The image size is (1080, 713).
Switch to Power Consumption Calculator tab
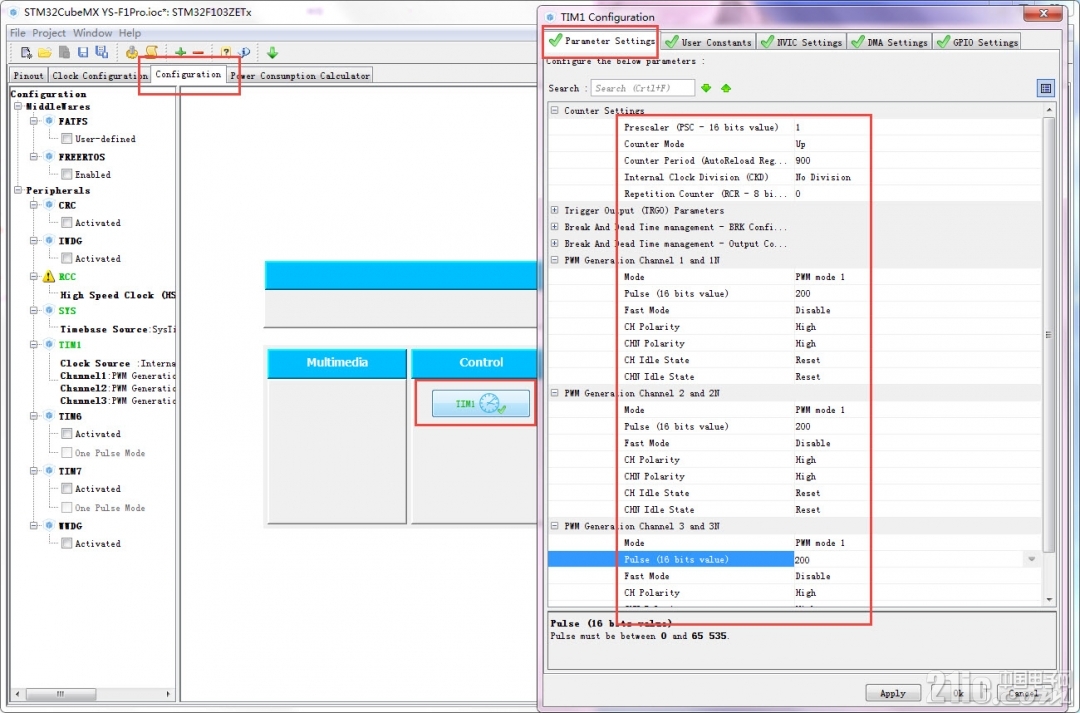click(x=300, y=76)
